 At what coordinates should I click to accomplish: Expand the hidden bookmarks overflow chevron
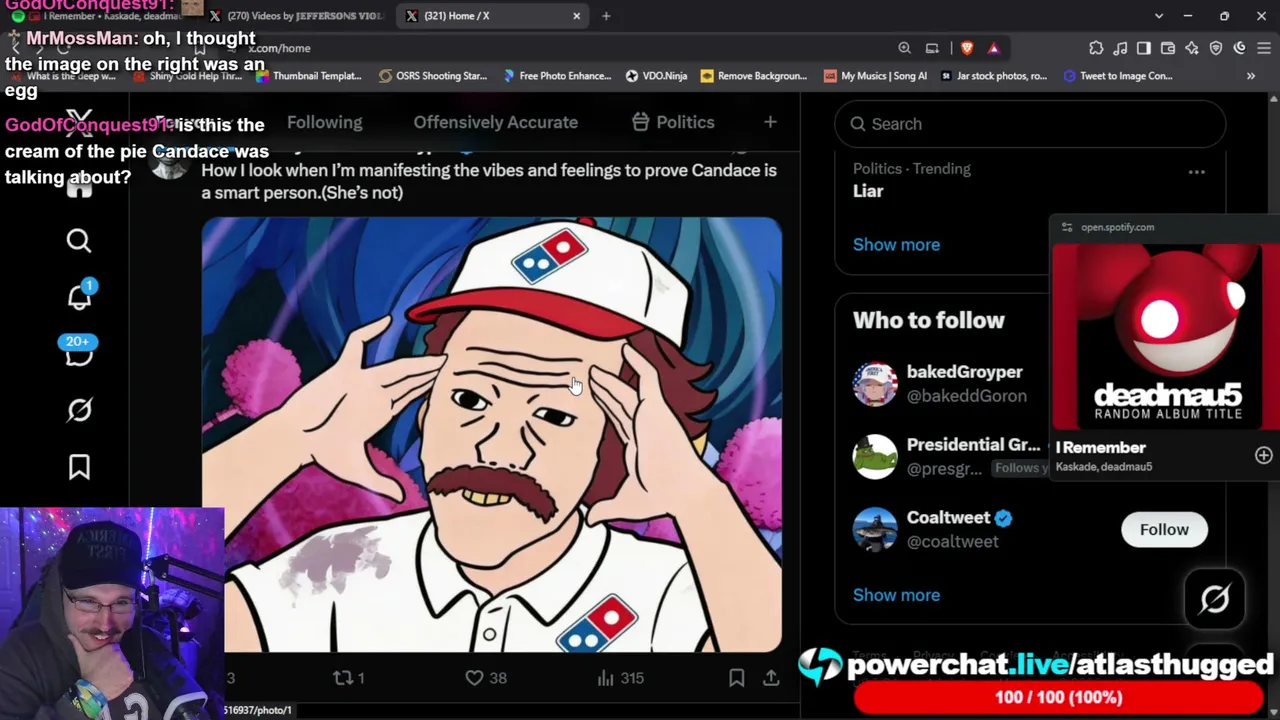click(x=1250, y=76)
